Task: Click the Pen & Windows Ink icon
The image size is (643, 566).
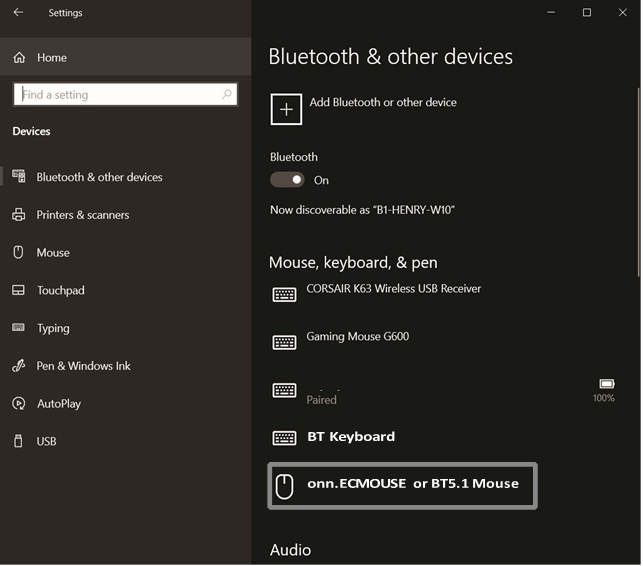Action: tap(18, 366)
